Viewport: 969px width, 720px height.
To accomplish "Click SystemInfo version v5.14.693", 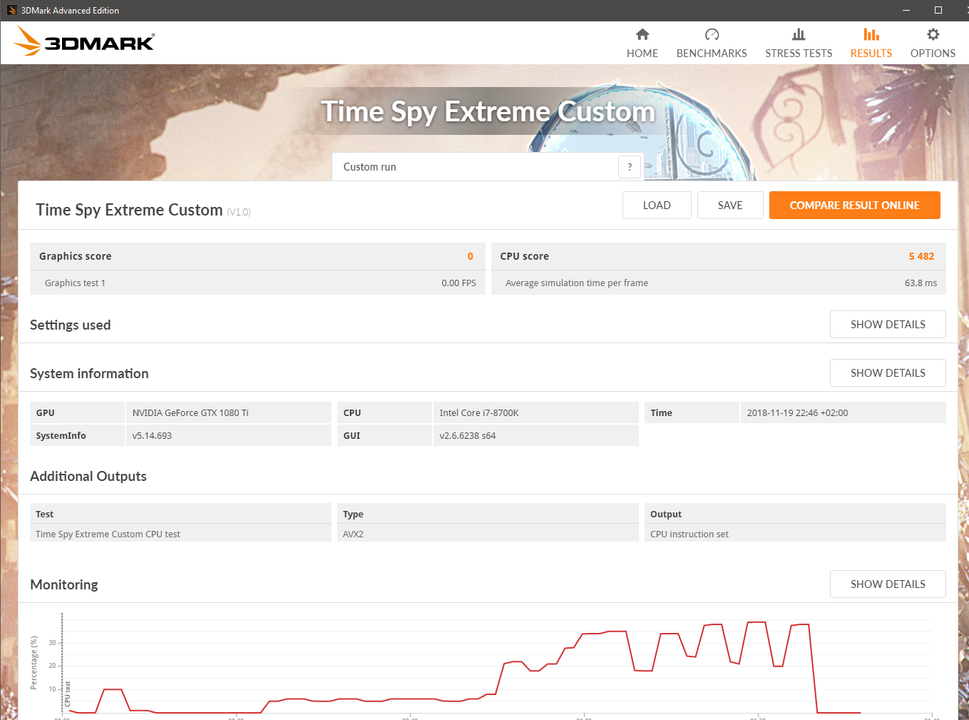I will 229,436.
